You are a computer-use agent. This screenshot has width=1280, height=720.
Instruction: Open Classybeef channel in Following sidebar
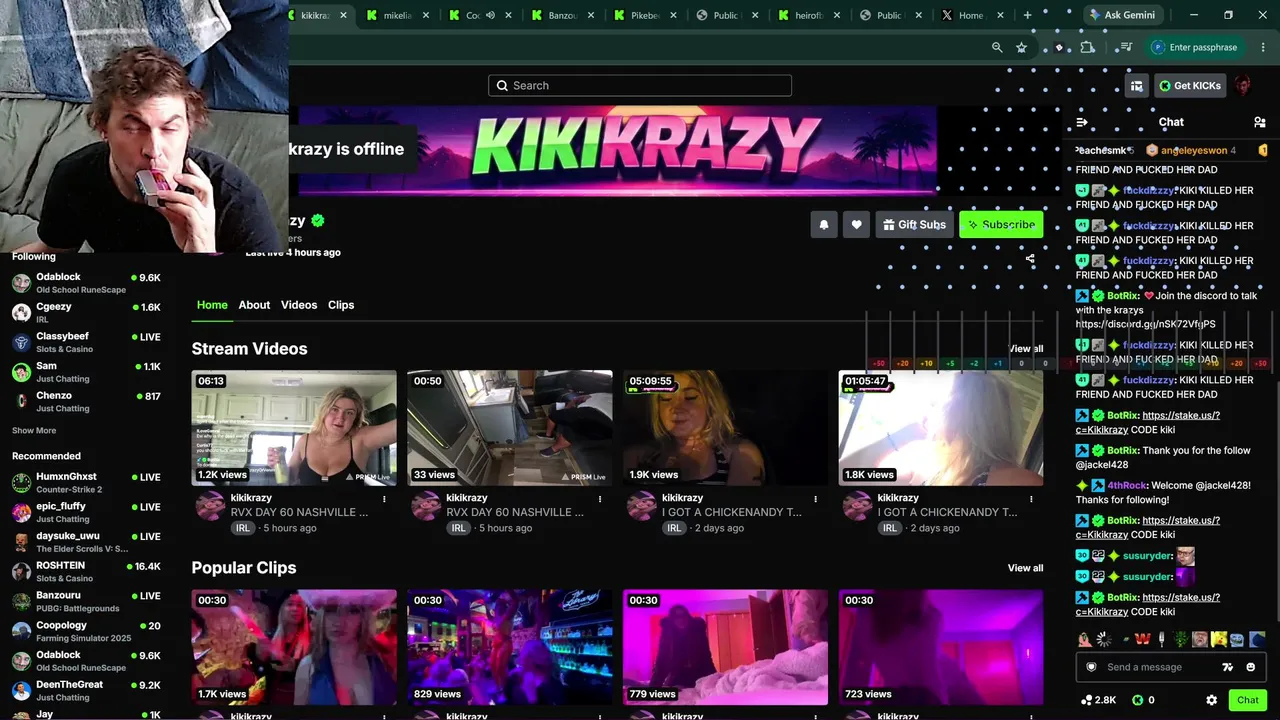(86, 342)
